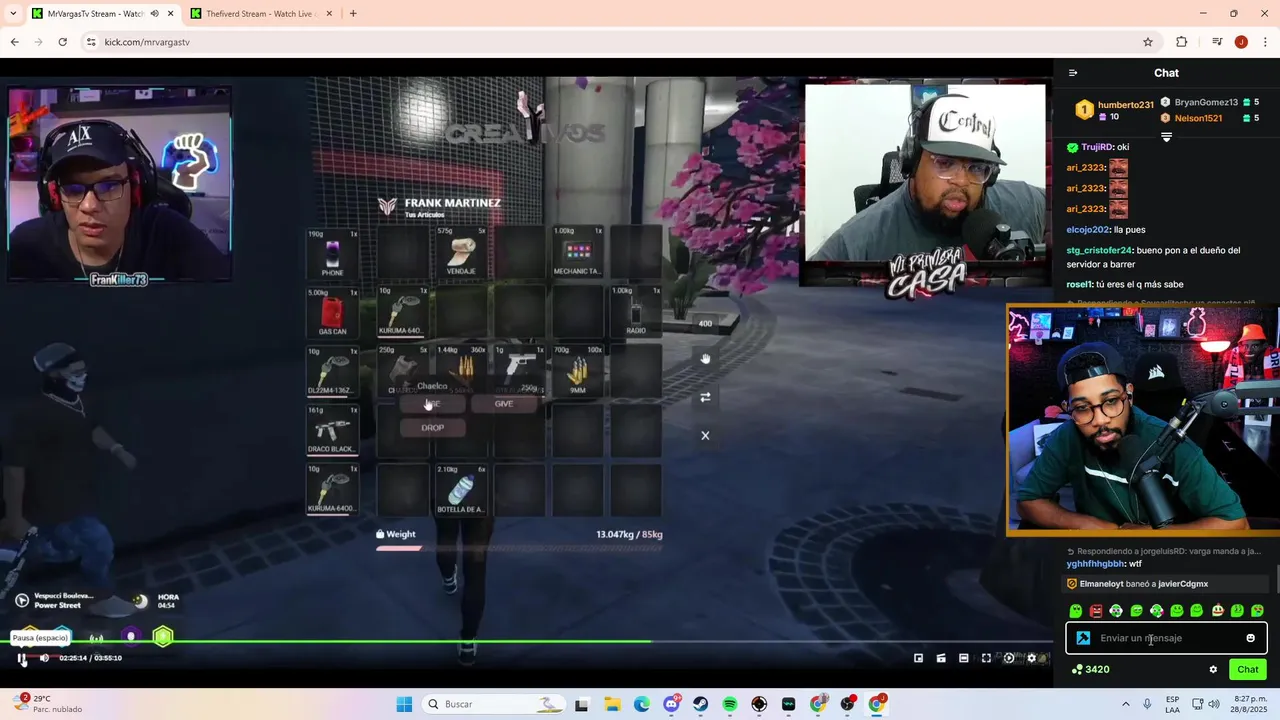This screenshot has height=720, width=1280.
Task: Switch to Thefiverd Stream tab
Action: tap(262, 14)
